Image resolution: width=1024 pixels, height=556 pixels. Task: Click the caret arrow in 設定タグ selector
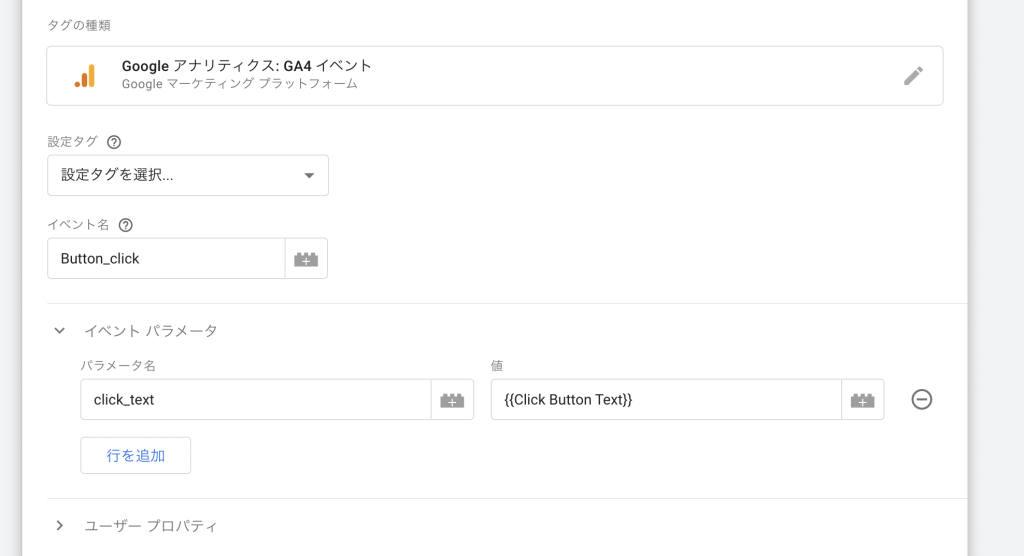point(309,176)
